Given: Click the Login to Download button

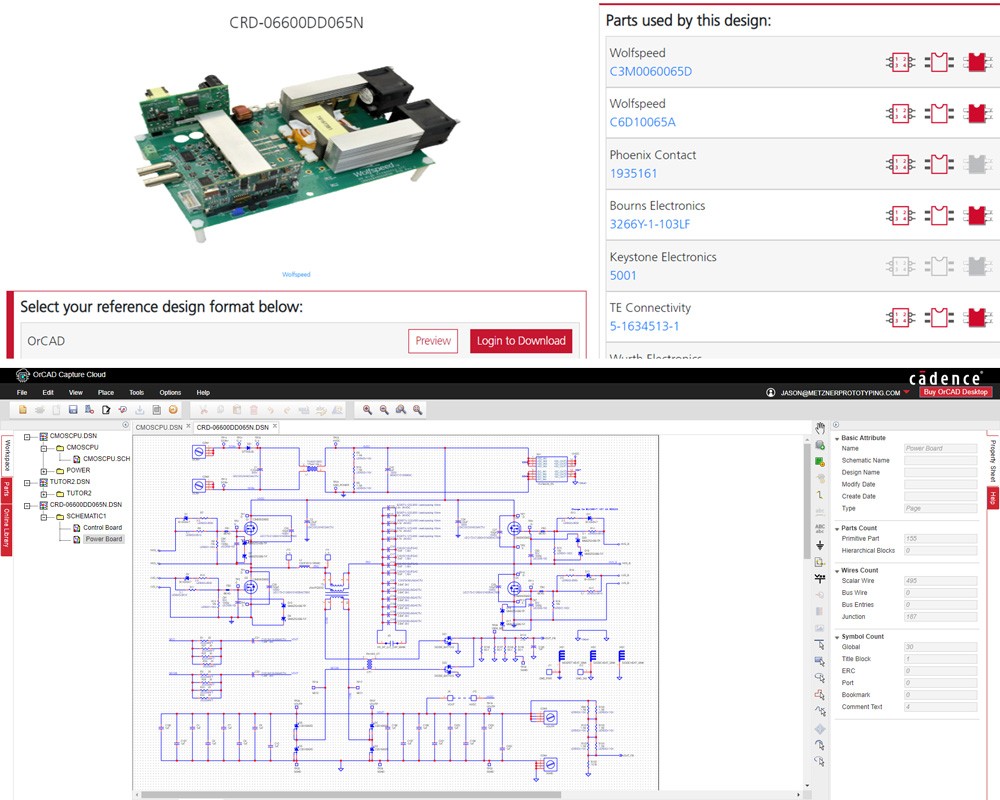Looking at the screenshot, I should tap(521, 341).
